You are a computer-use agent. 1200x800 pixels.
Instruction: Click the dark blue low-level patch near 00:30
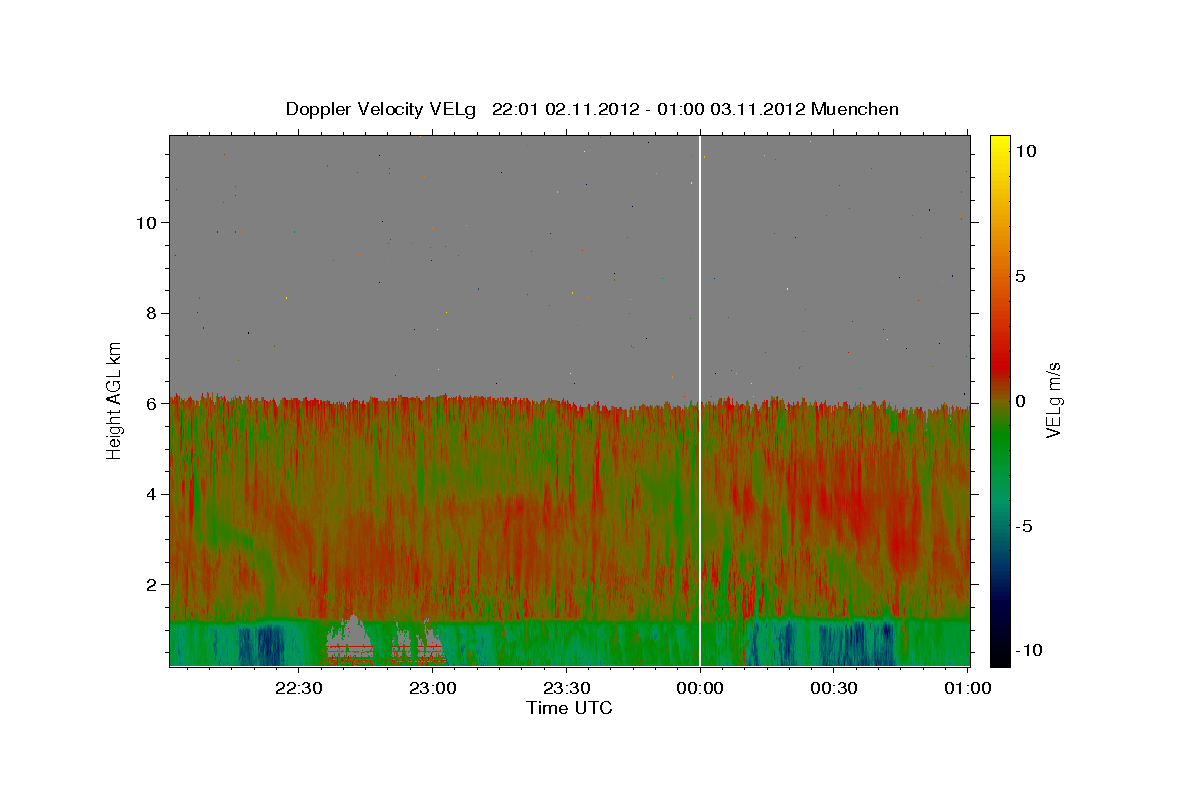855,643
